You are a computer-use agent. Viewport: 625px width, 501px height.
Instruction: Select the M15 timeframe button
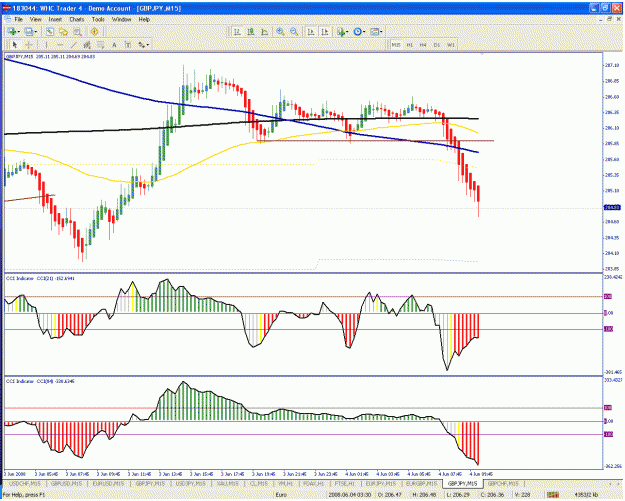click(x=396, y=45)
